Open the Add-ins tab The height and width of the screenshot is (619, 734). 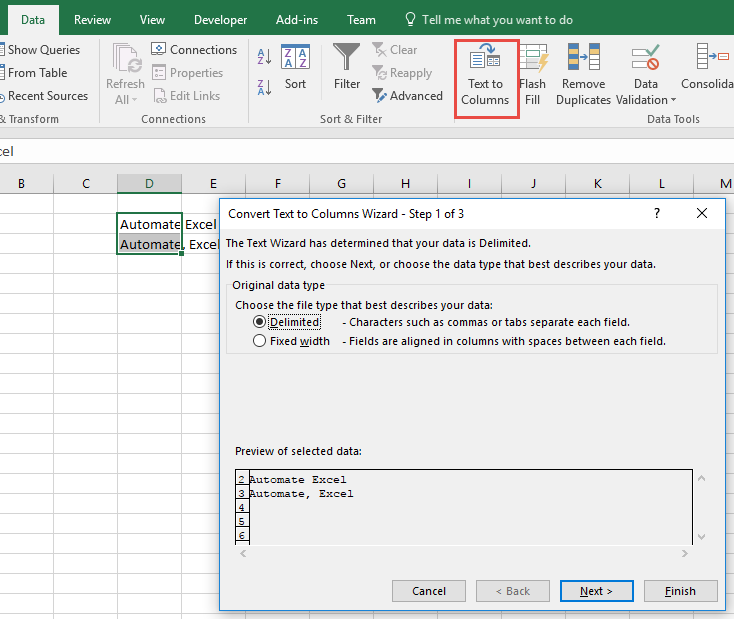tap(297, 20)
